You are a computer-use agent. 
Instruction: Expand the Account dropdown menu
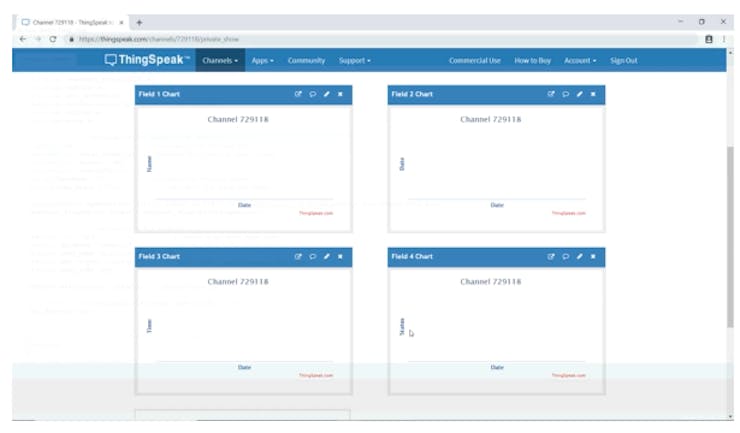click(580, 60)
